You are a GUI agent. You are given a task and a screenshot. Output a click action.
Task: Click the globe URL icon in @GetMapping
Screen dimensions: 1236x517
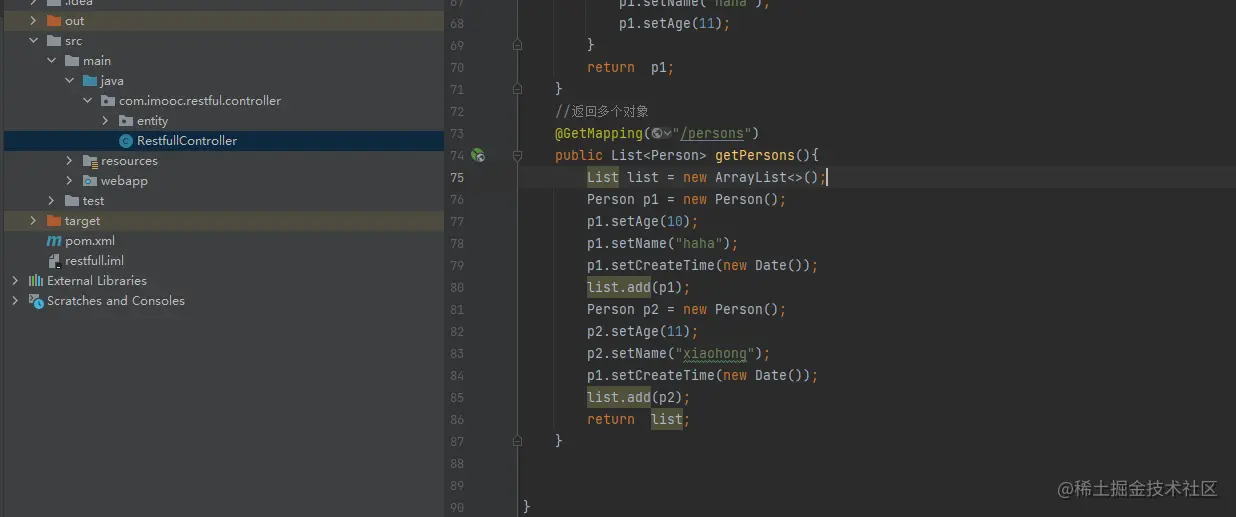[x=656, y=133]
